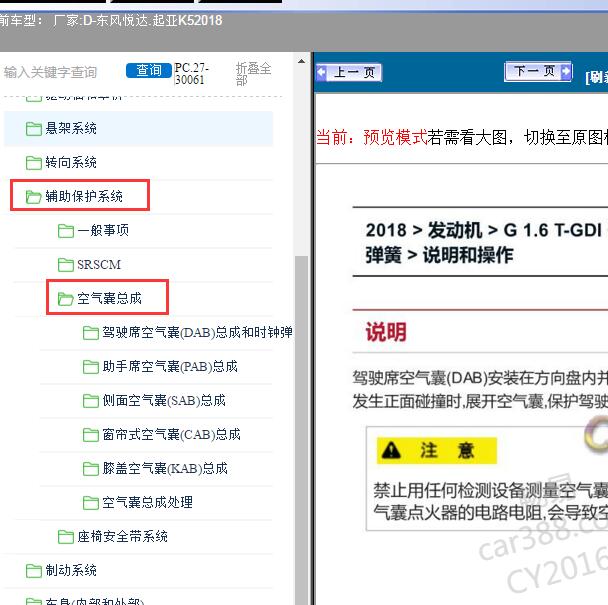The height and width of the screenshot is (605, 608).
Task: Collapse the 空气囊总成 open folder icon
Action: tap(66, 299)
